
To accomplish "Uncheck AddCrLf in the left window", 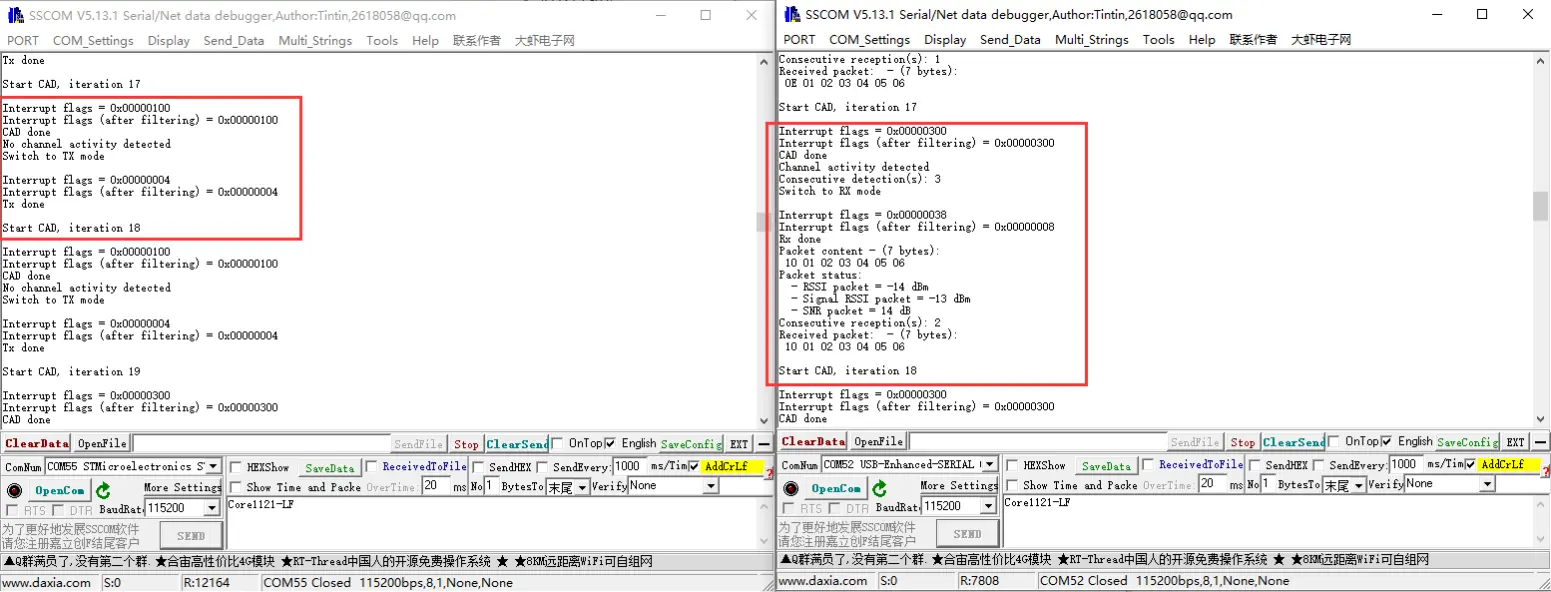I will pyautogui.click(x=694, y=467).
